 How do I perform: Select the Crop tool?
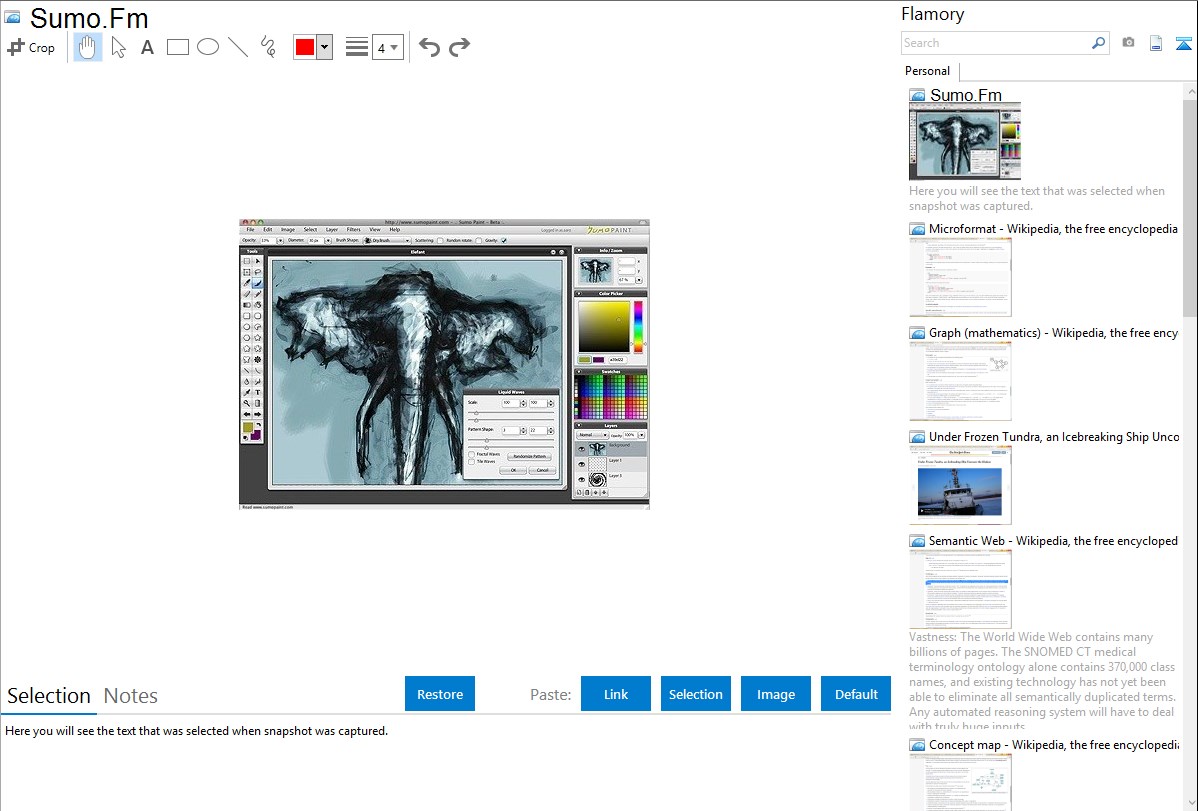(x=31, y=47)
